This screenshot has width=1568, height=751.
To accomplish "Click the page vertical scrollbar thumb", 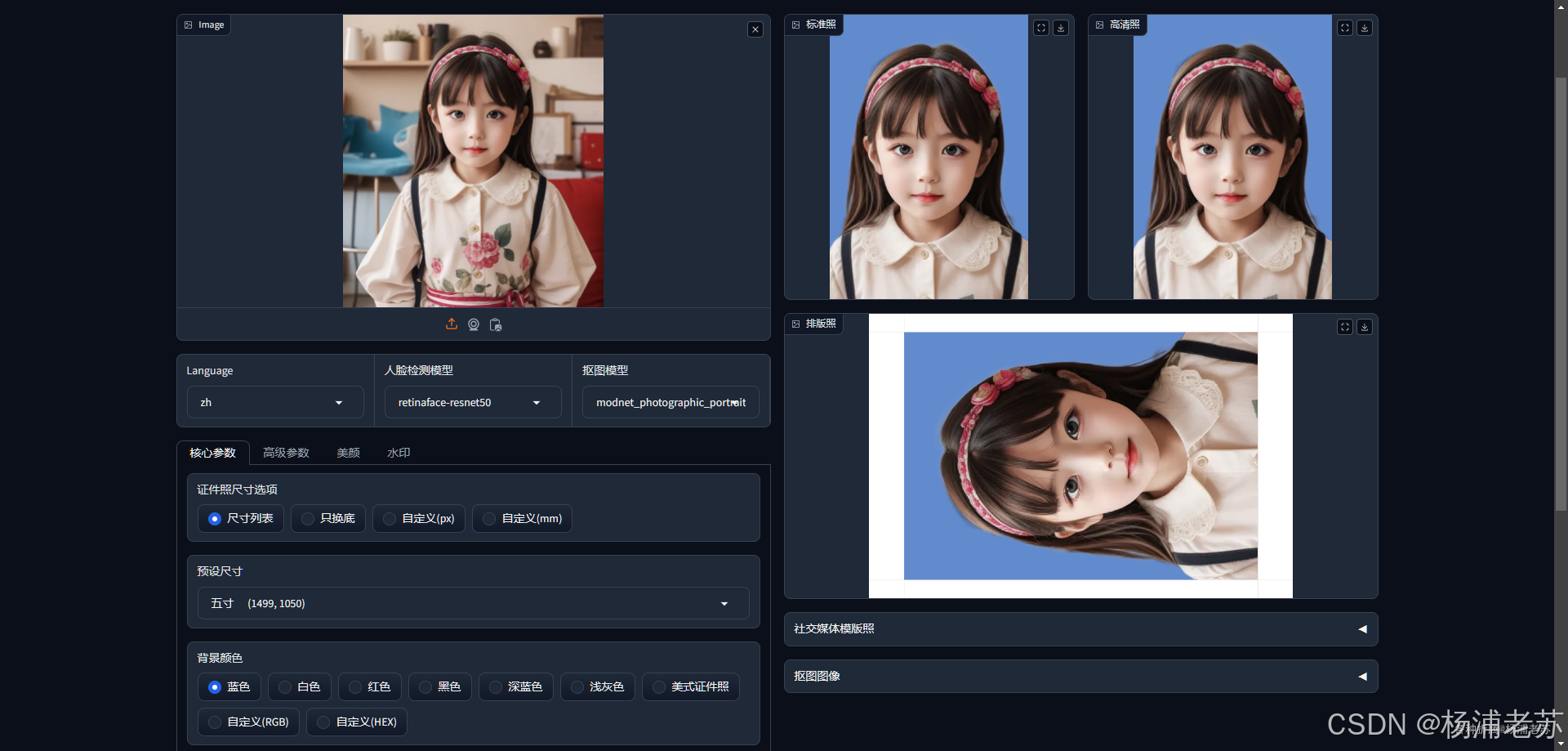I will pyautogui.click(x=1561, y=294).
